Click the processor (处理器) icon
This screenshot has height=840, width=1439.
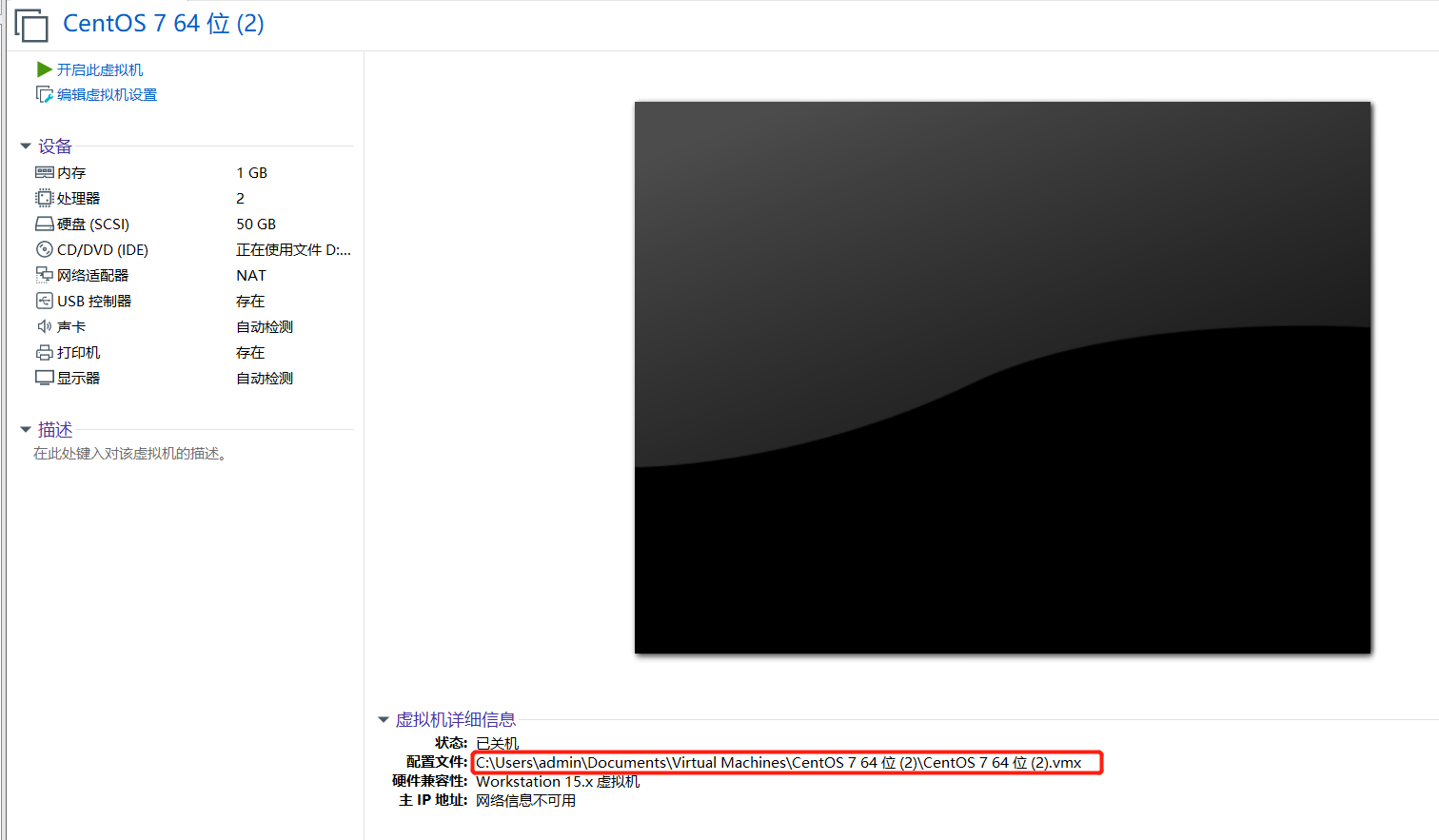[45, 198]
